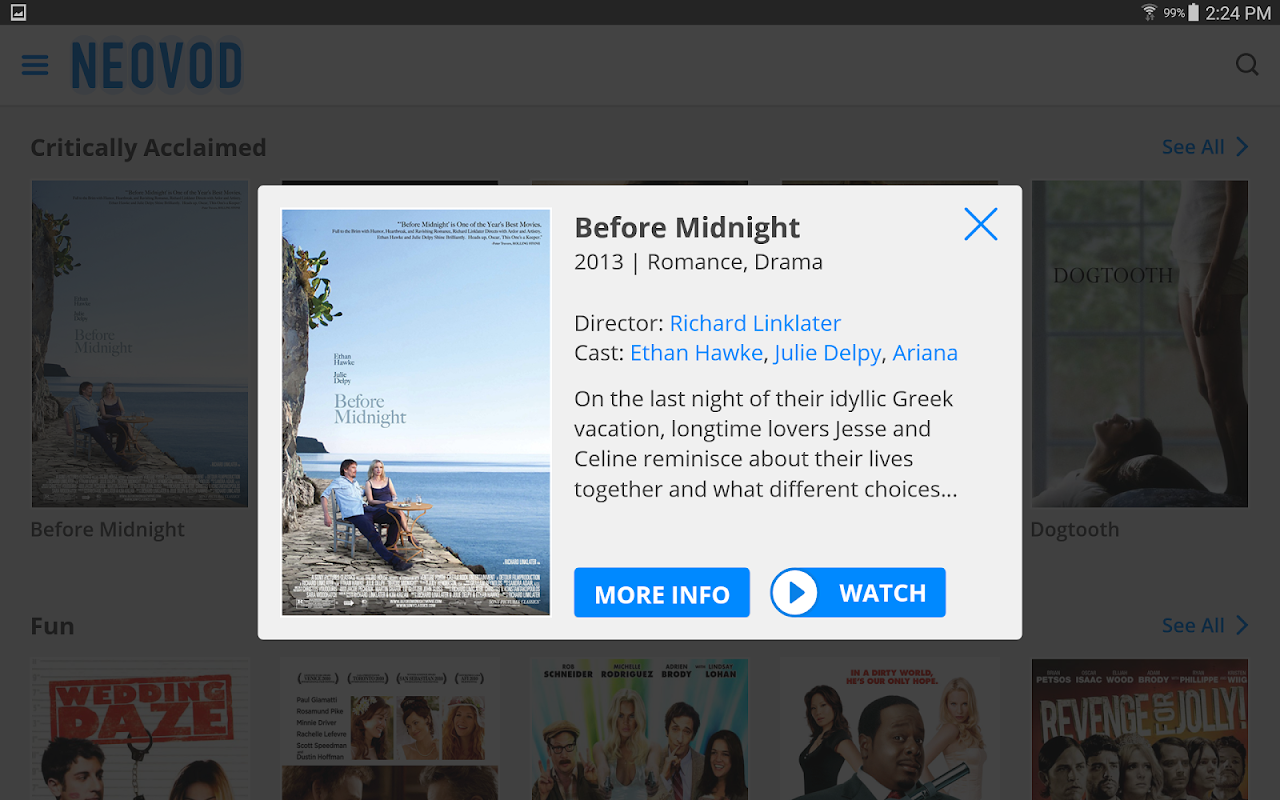
Task: Open poster listing Paul Giamatti cast
Action: (390, 729)
